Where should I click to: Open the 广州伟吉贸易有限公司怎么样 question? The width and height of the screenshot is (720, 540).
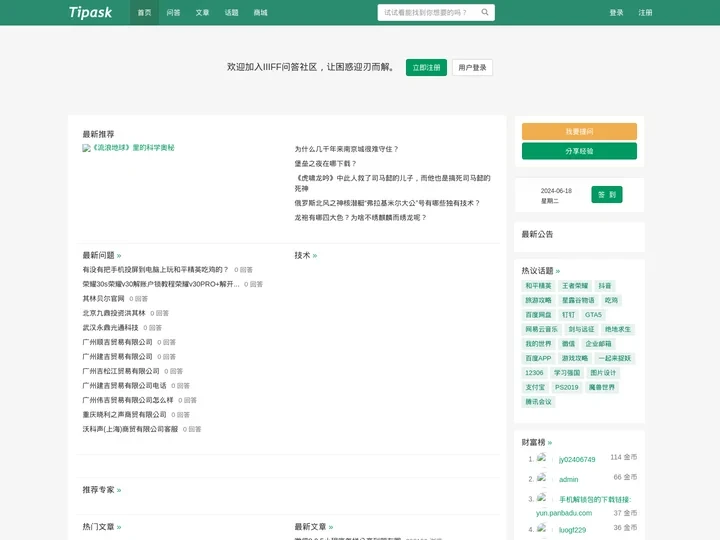click(128, 400)
